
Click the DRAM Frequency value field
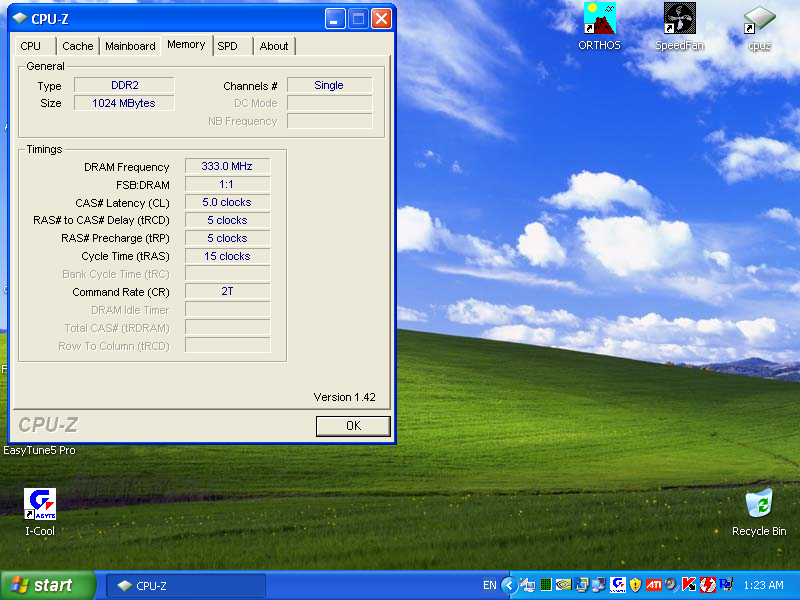tap(227, 167)
